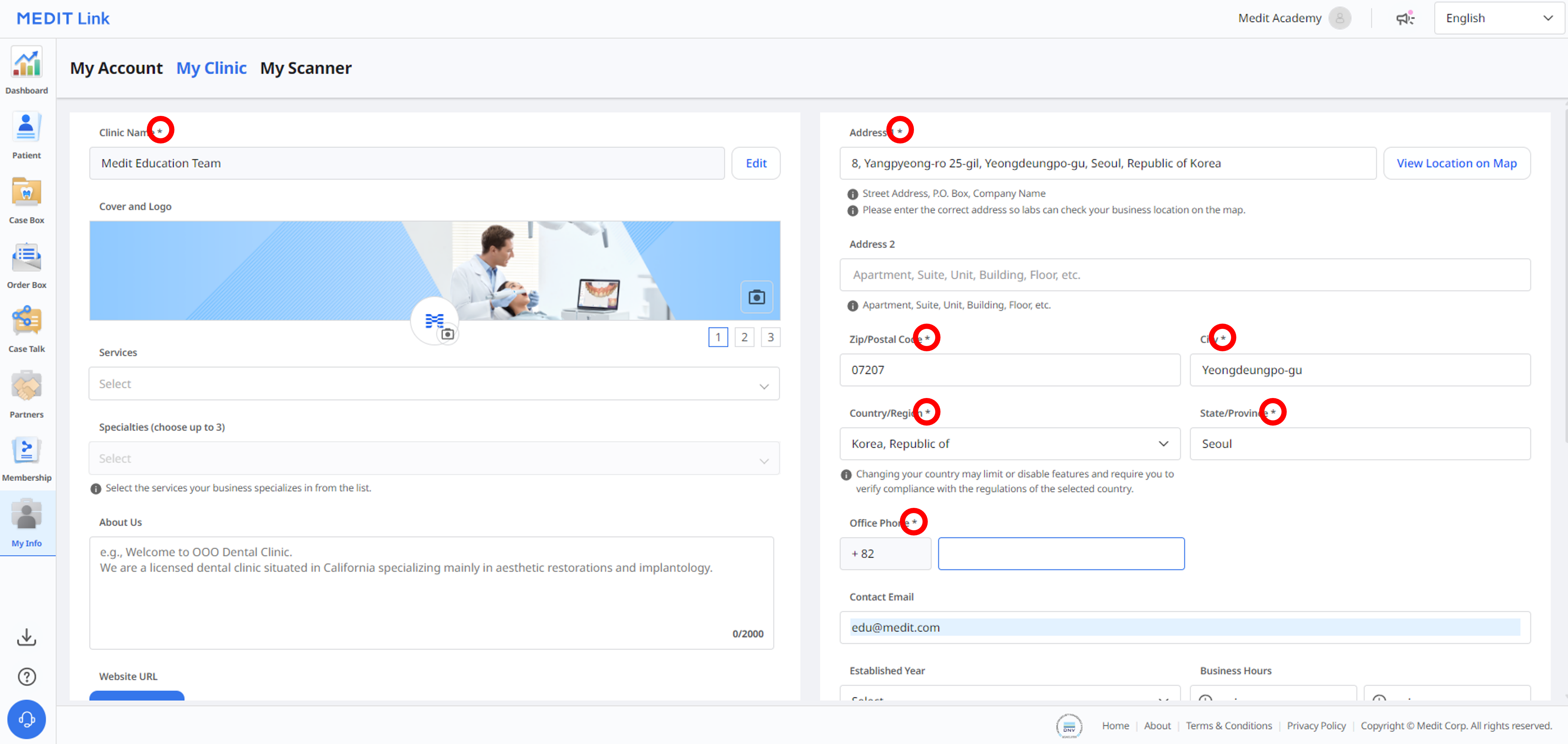Click View Location on Map button
The image size is (1568, 744).
1457,163
